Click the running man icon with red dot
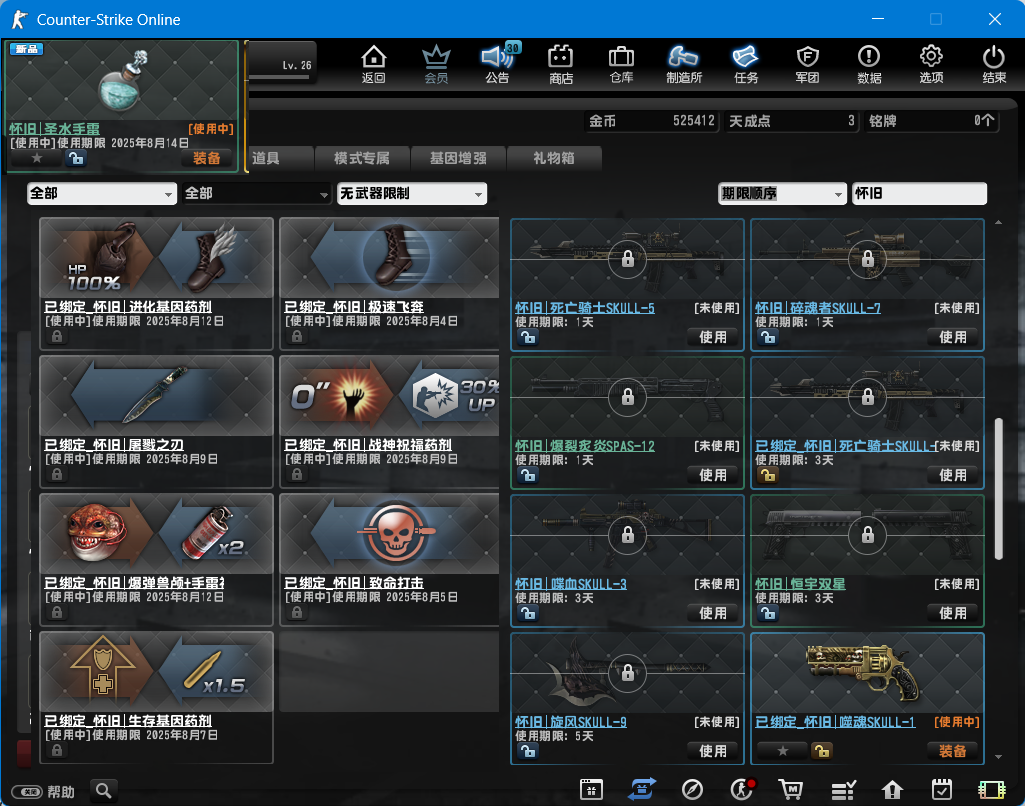 [x=743, y=790]
